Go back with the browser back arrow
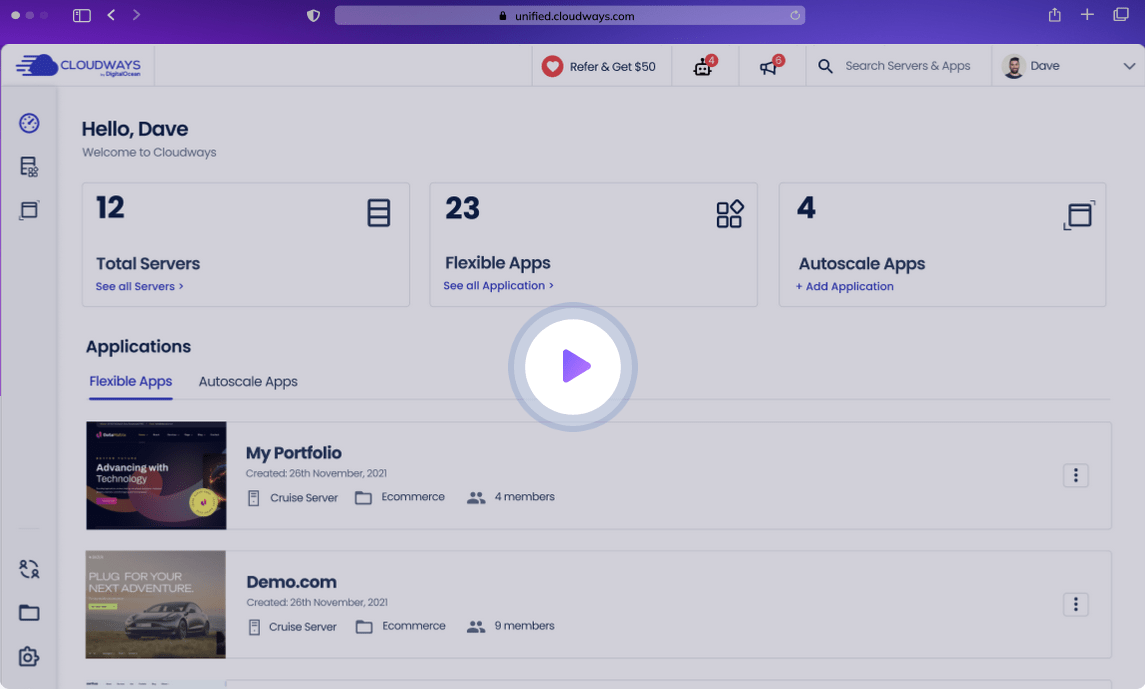 [111, 15]
